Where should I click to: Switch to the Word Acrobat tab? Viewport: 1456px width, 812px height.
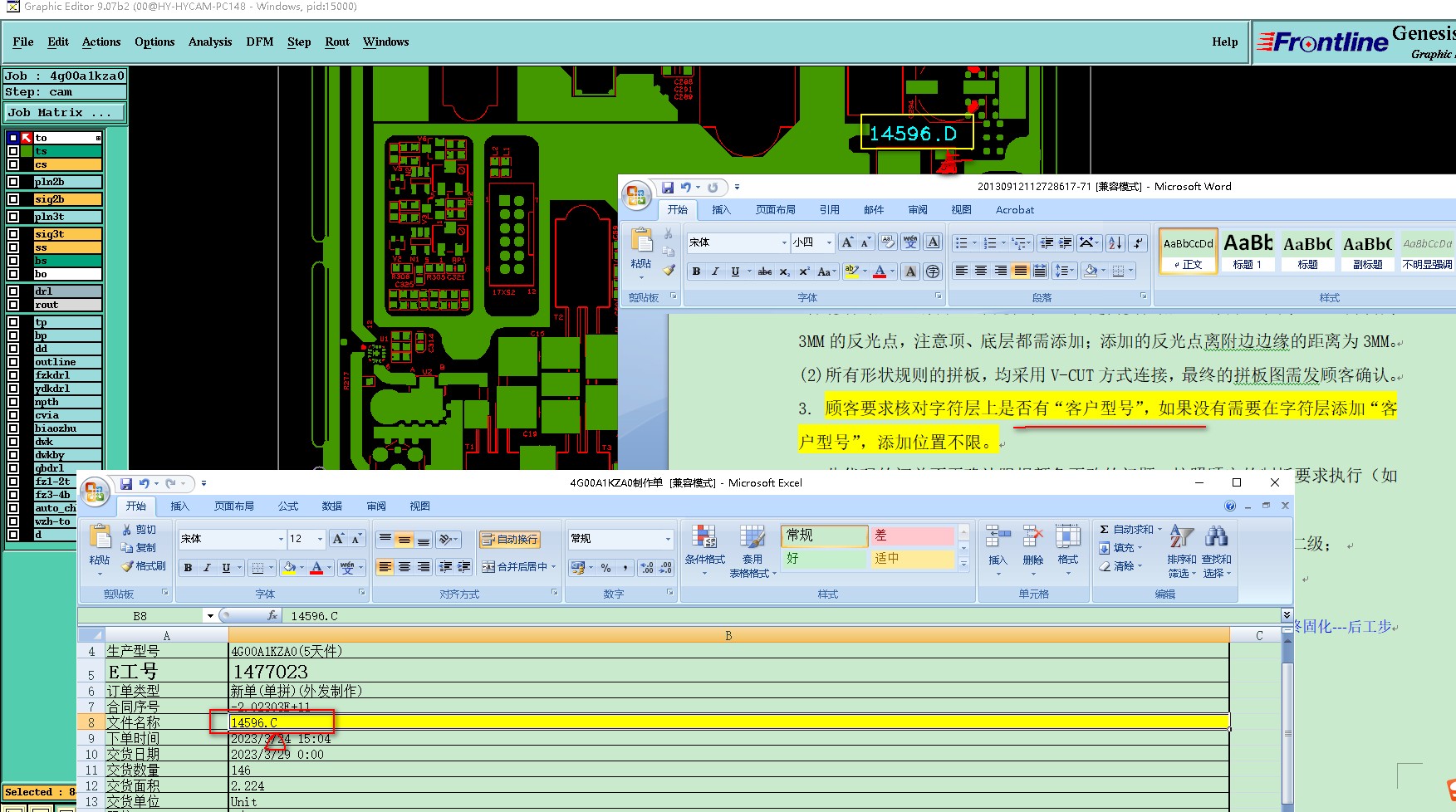pos(1015,210)
